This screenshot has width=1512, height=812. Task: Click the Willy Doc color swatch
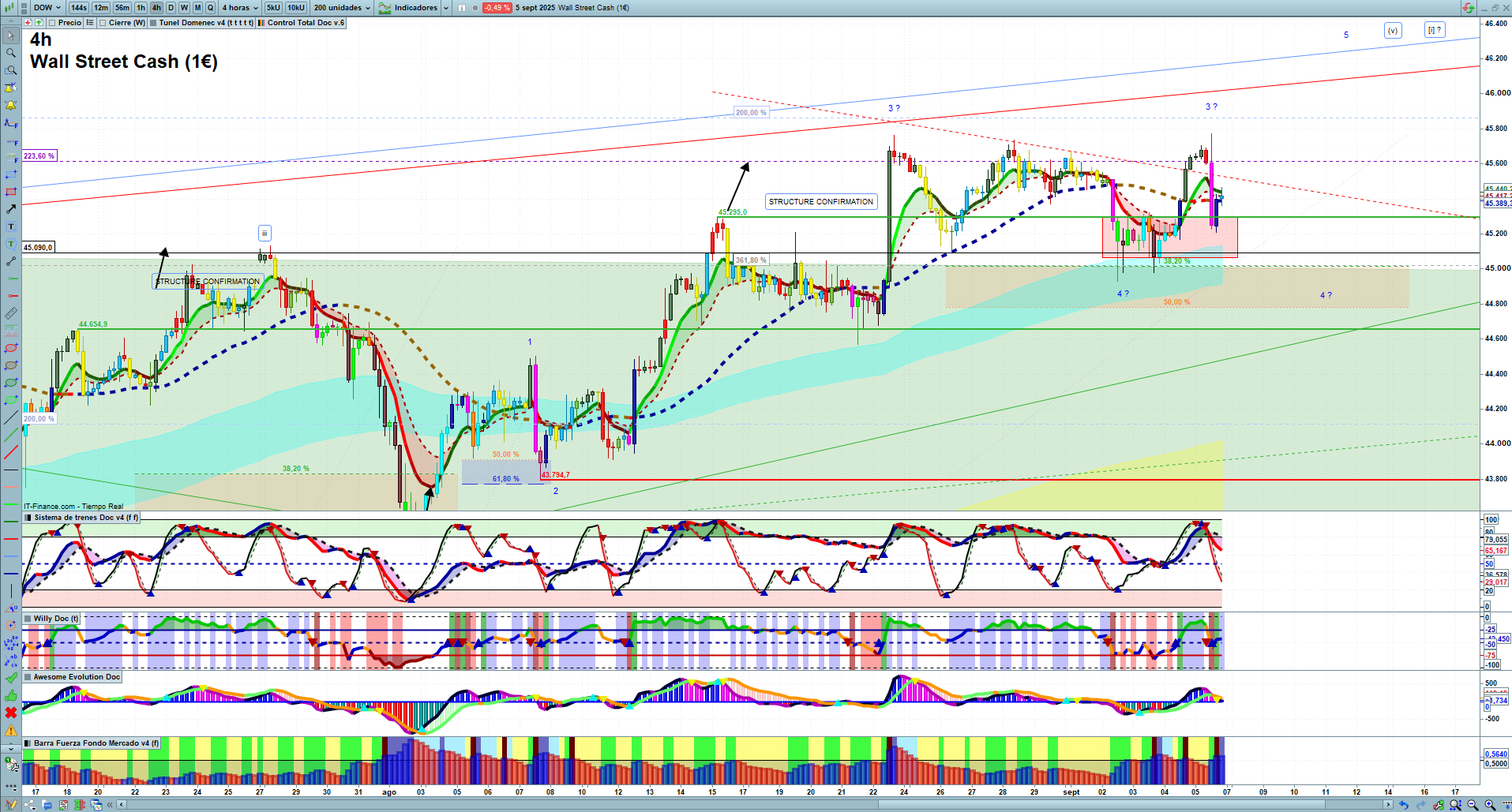pyautogui.click(x=28, y=619)
